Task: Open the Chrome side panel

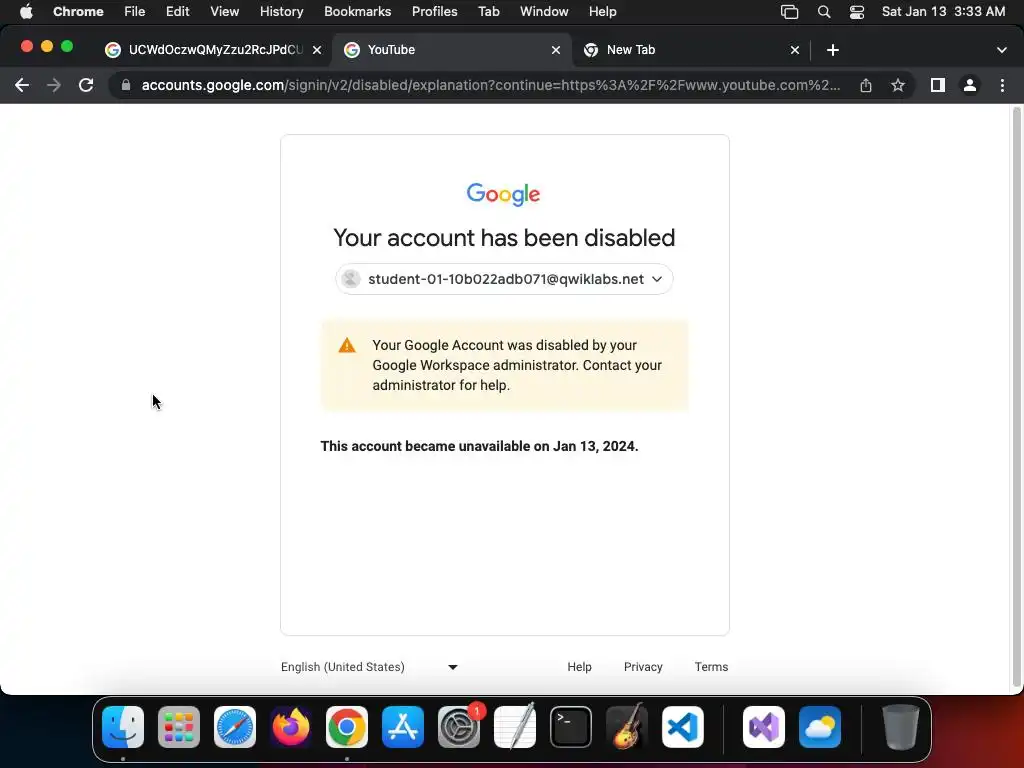Action: (938, 85)
